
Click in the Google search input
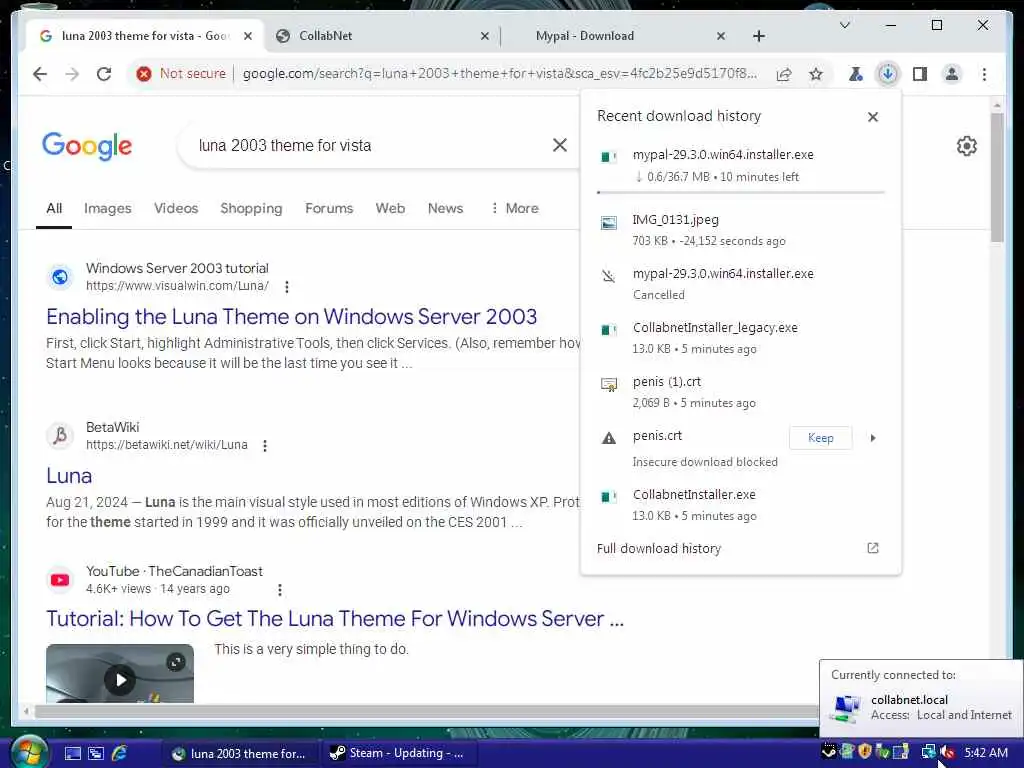tap(369, 145)
